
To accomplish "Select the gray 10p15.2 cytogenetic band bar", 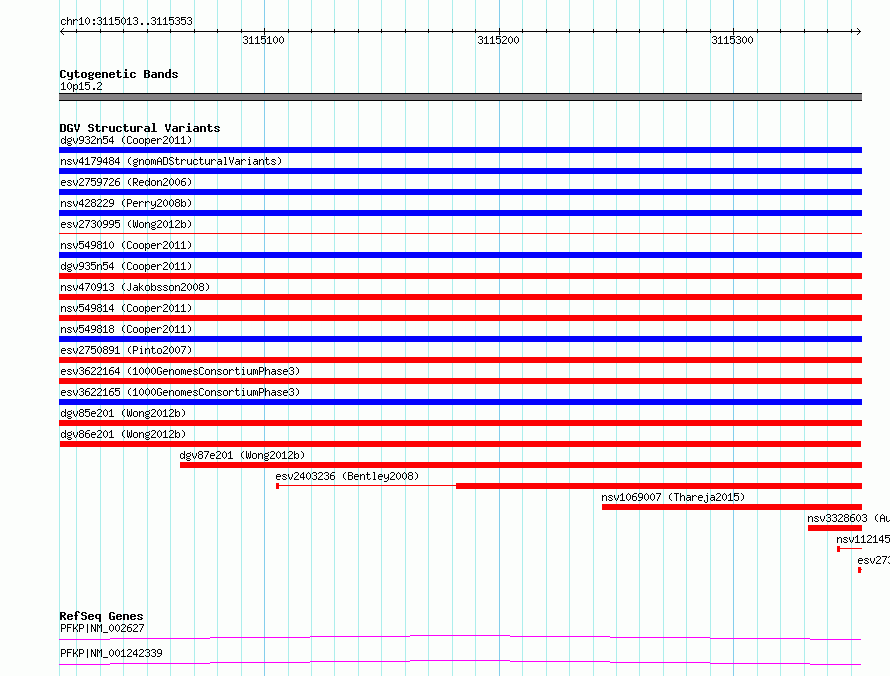I will (x=460, y=97).
